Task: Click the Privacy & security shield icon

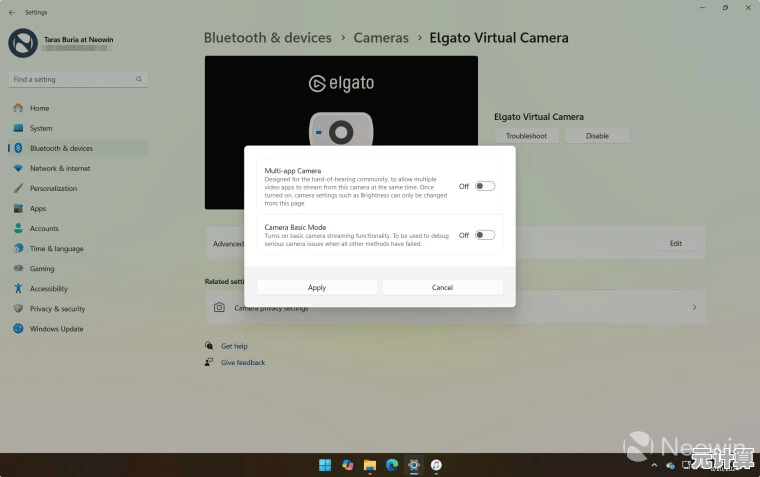Action: tap(18, 308)
